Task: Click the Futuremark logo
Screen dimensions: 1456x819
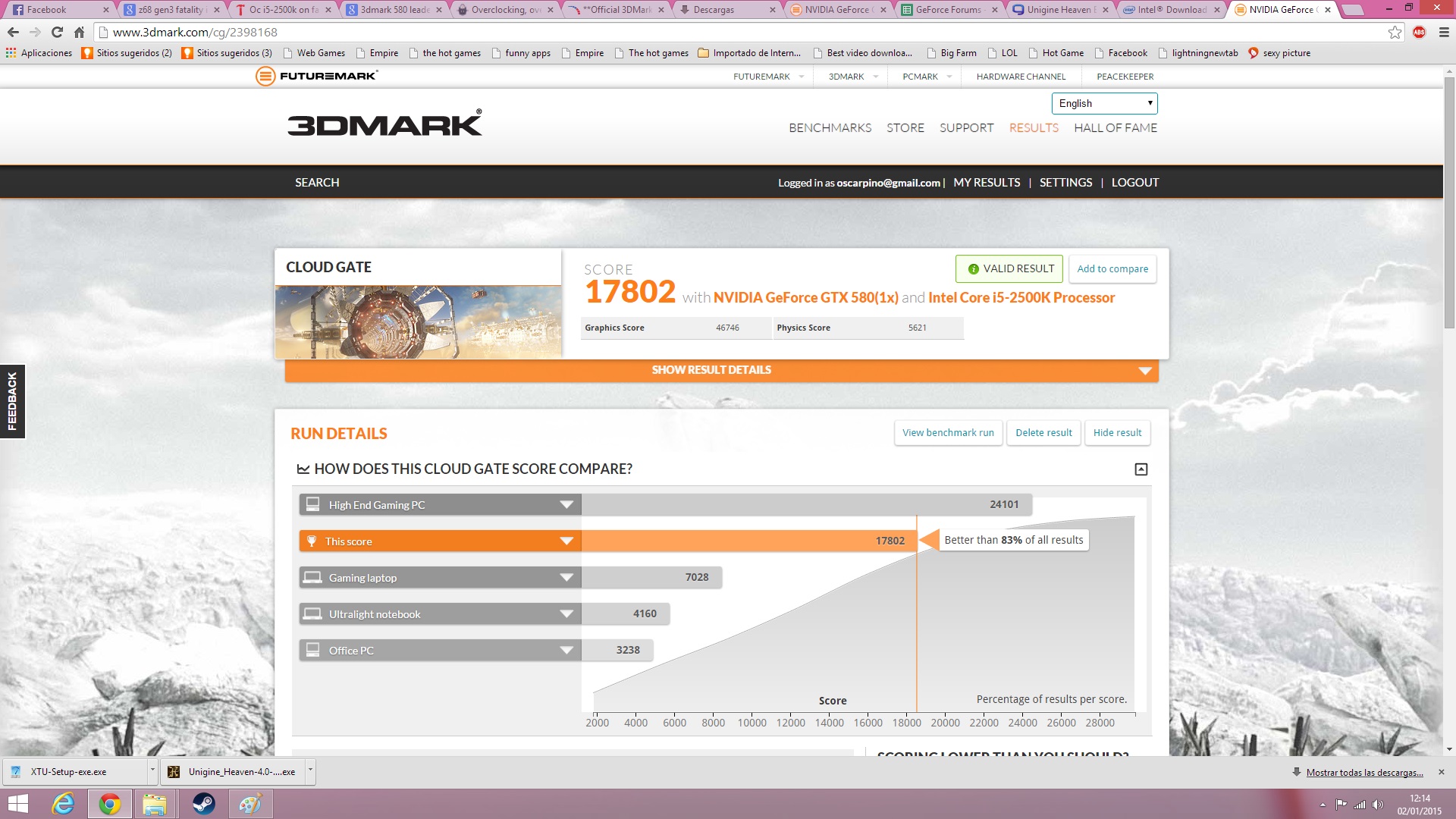Action: [316, 76]
